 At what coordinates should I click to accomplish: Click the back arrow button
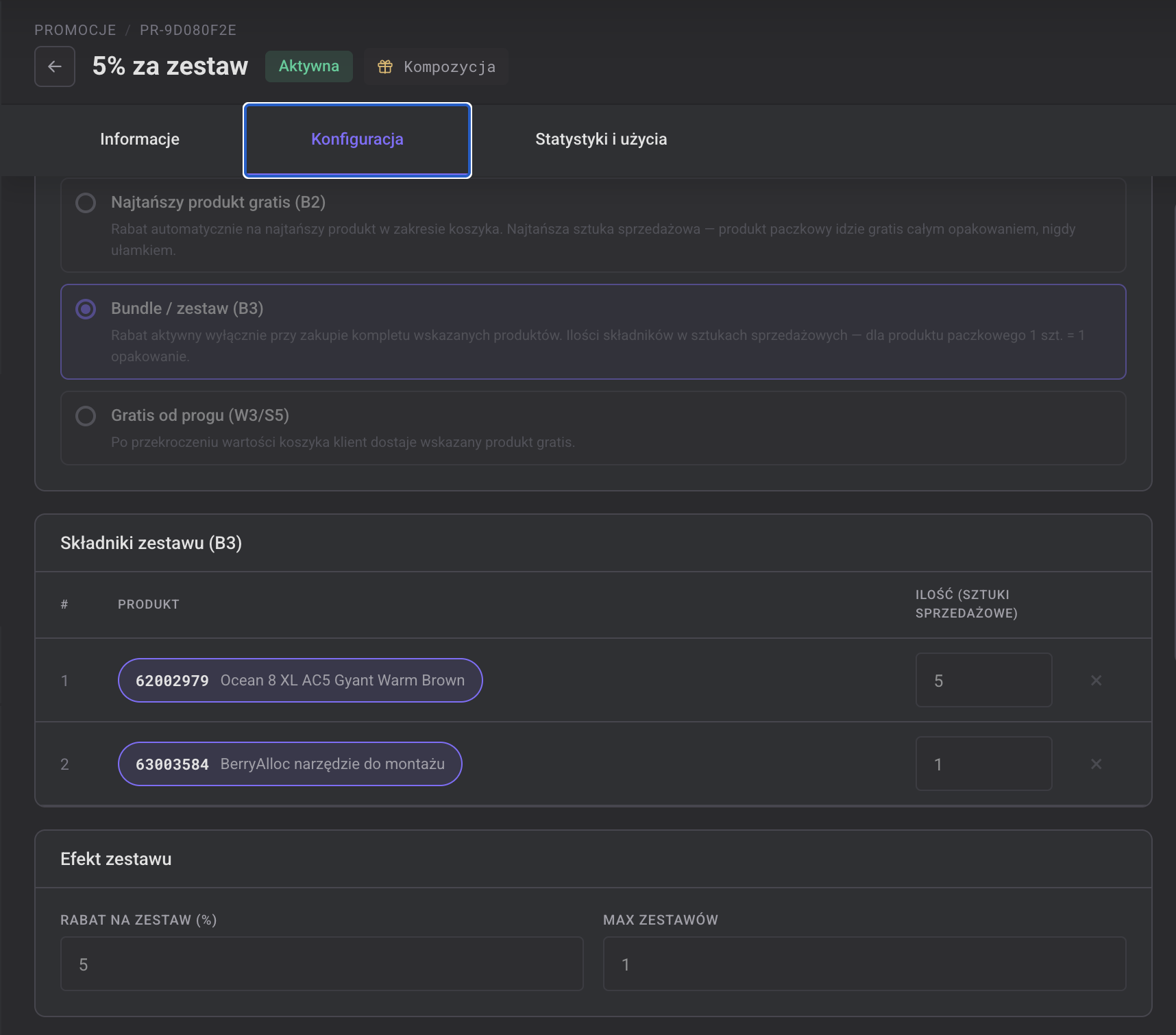click(x=55, y=66)
